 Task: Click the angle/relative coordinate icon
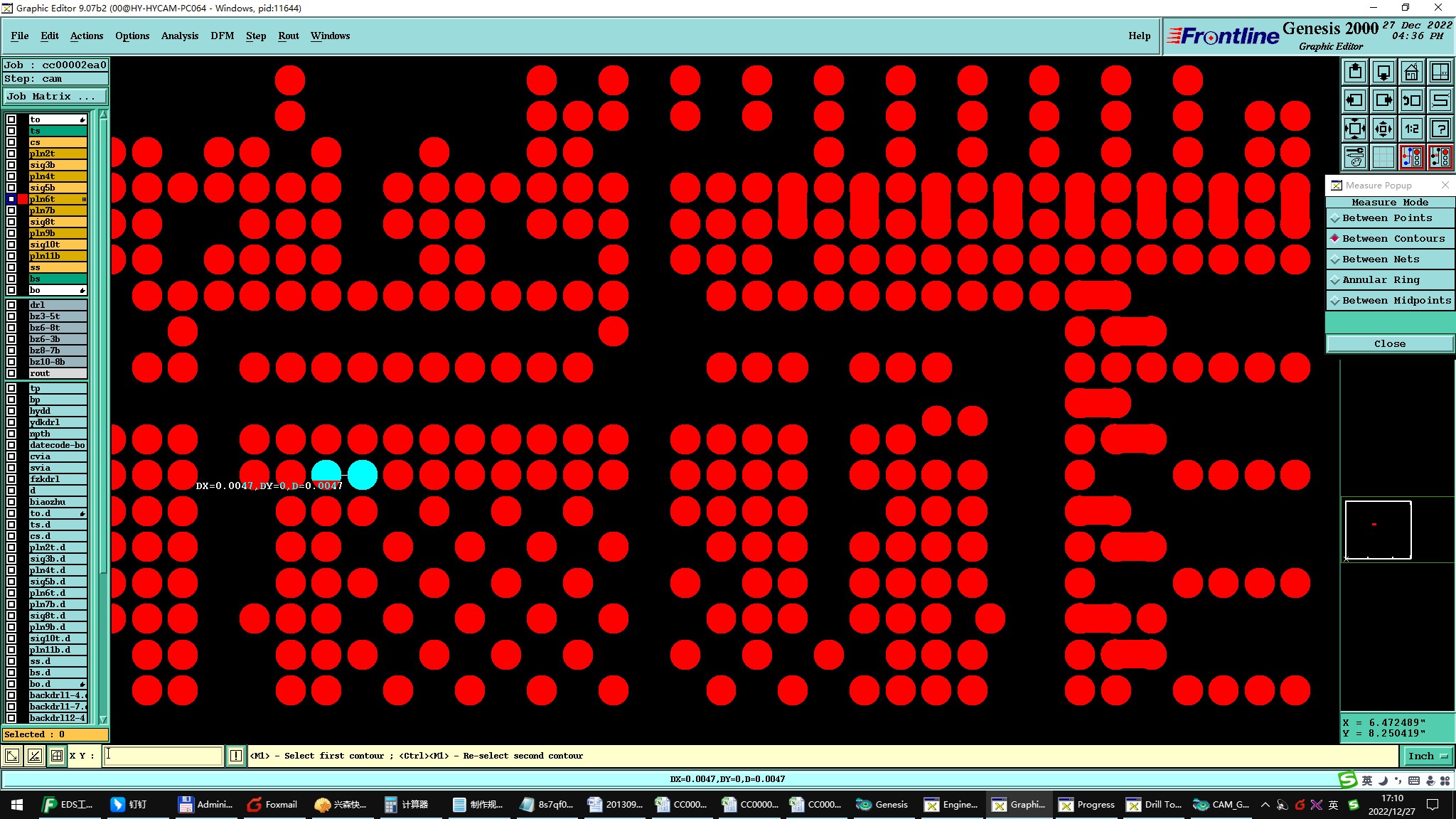tap(34, 756)
